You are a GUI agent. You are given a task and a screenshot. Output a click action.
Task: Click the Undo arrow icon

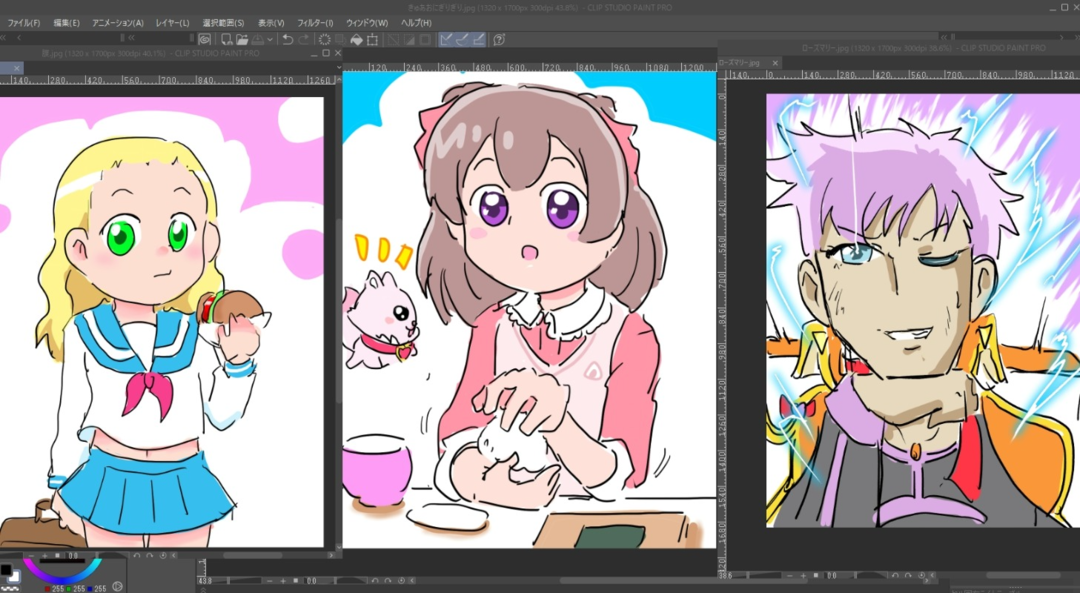coord(288,39)
